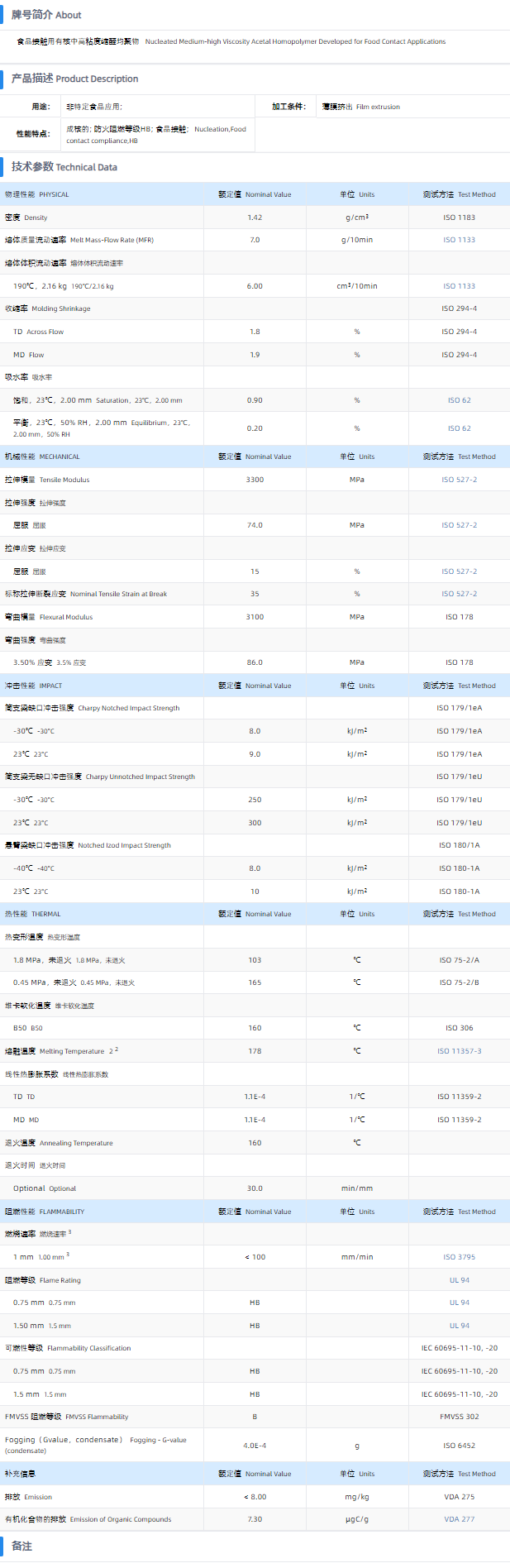Click UL 94 link in Flame Rating row

(459, 1280)
